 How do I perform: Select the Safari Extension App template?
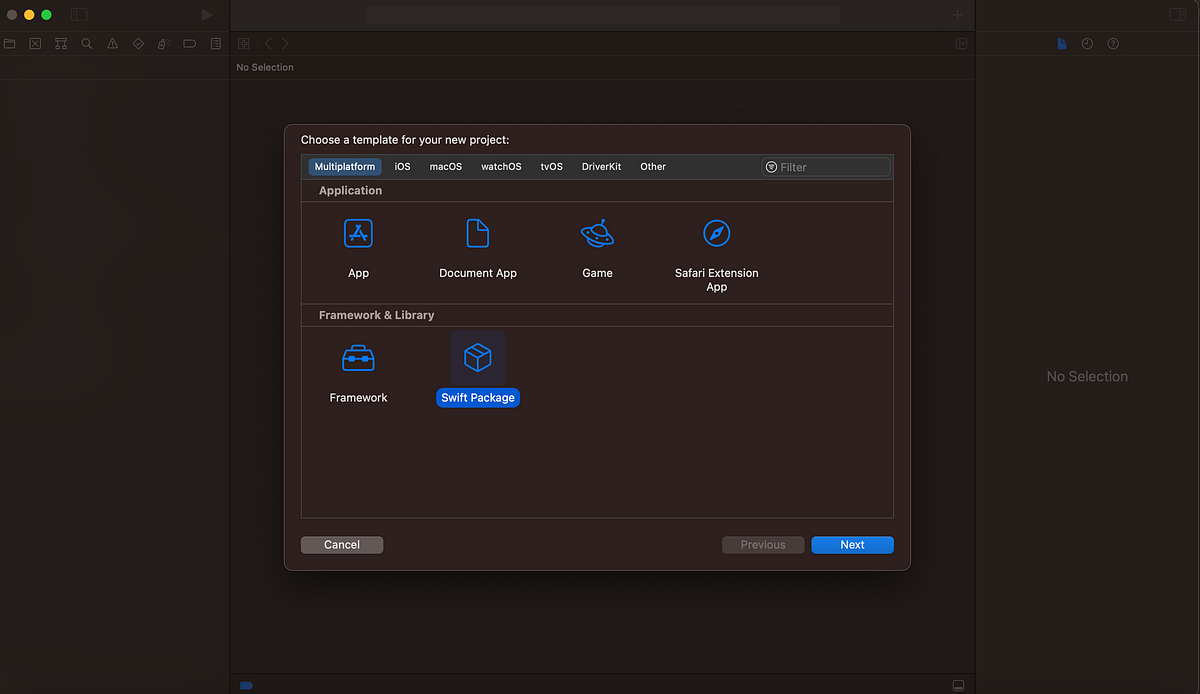click(716, 245)
